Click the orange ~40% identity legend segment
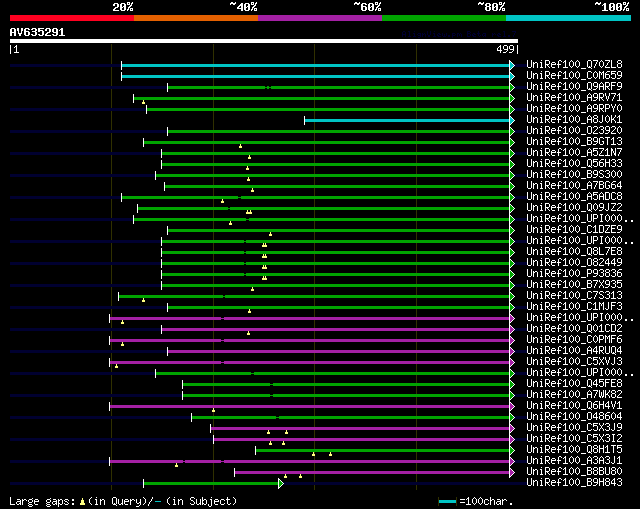 [x=196, y=18]
